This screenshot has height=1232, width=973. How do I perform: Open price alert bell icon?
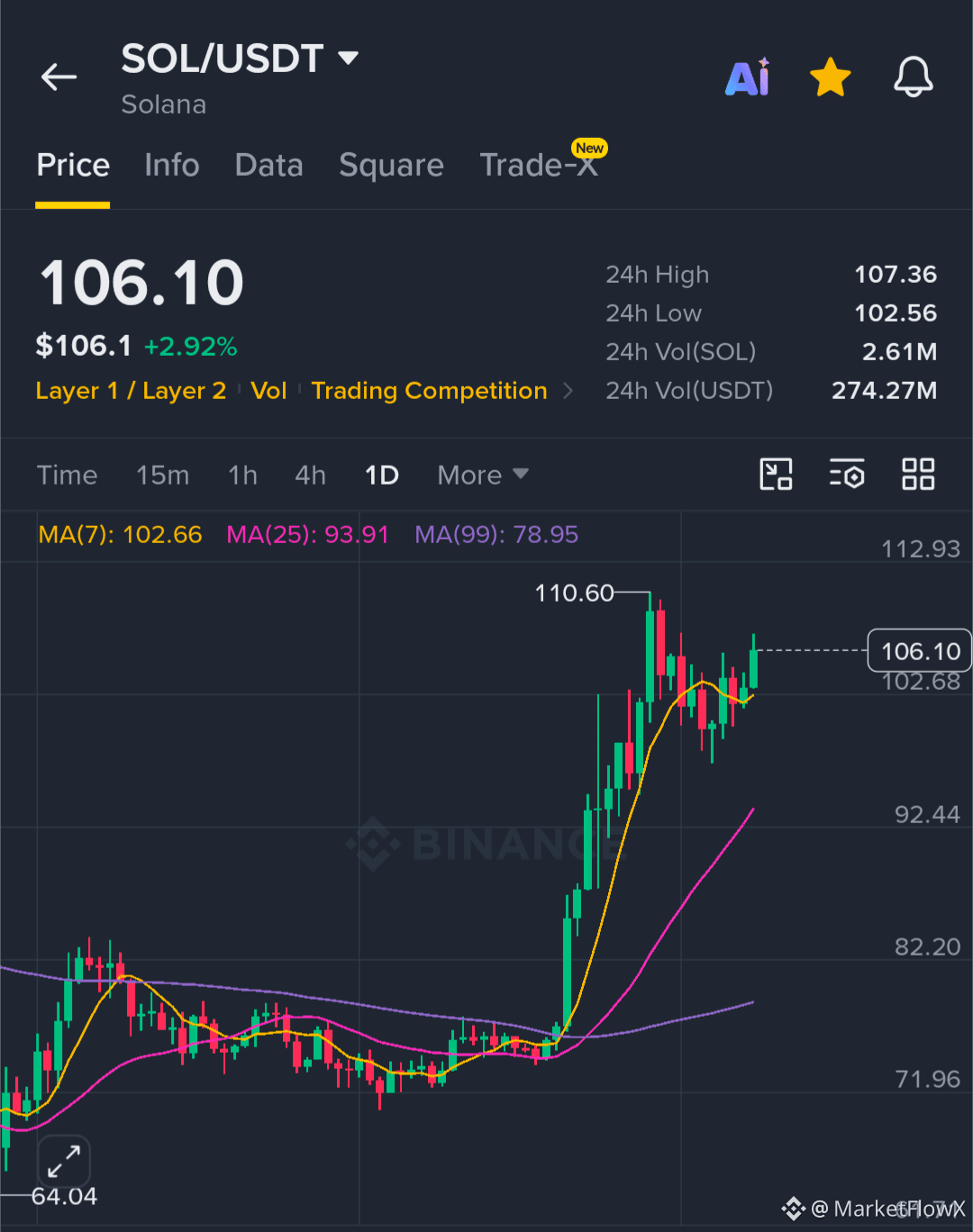[x=913, y=77]
